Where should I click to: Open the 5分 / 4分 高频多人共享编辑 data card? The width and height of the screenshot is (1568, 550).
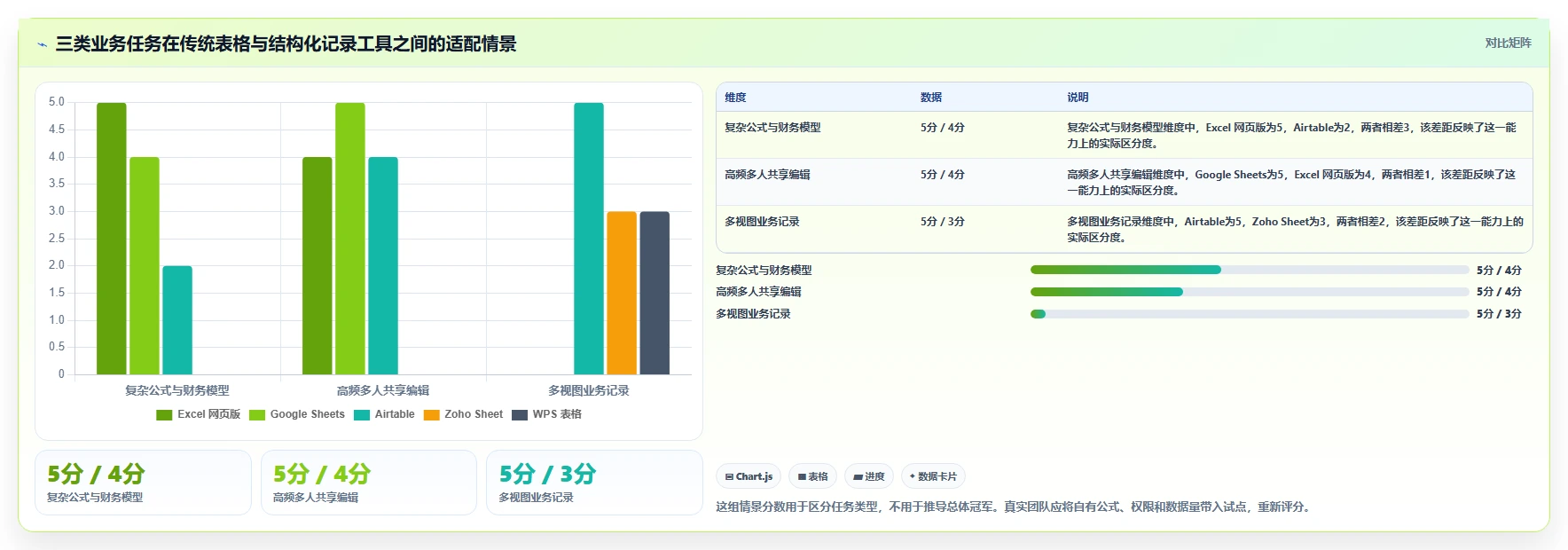[x=369, y=483]
